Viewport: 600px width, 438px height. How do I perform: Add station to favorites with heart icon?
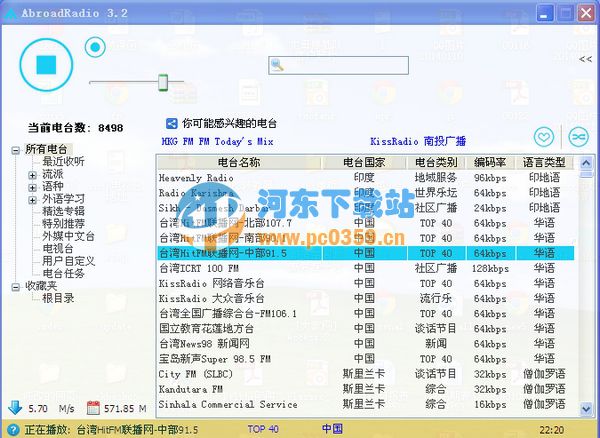(544, 137)
